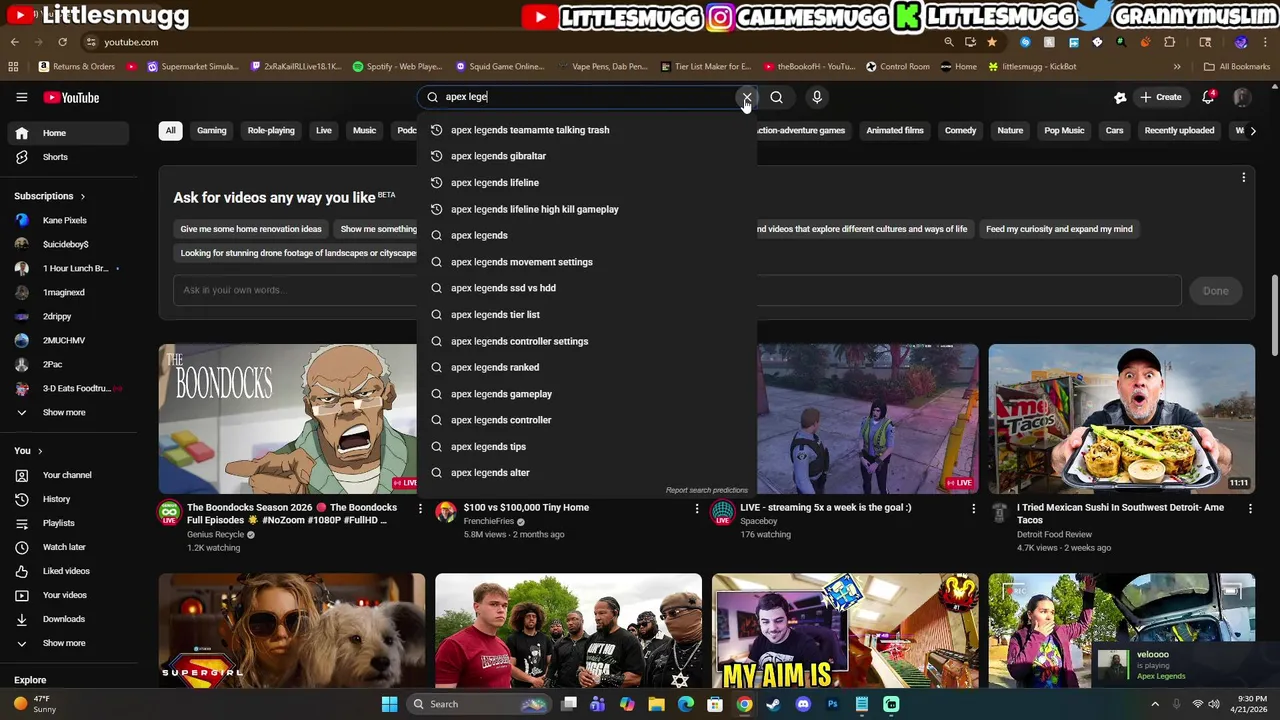1280x720 pixels.
Task: Select the Gaming filter chip
Action: (x=211, y=130)
